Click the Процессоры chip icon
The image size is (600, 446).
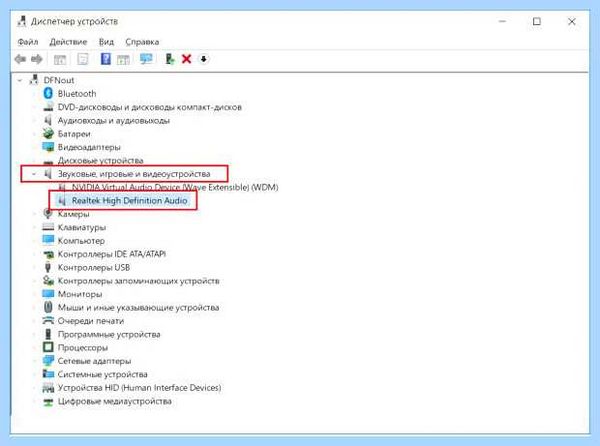[48, 347]
